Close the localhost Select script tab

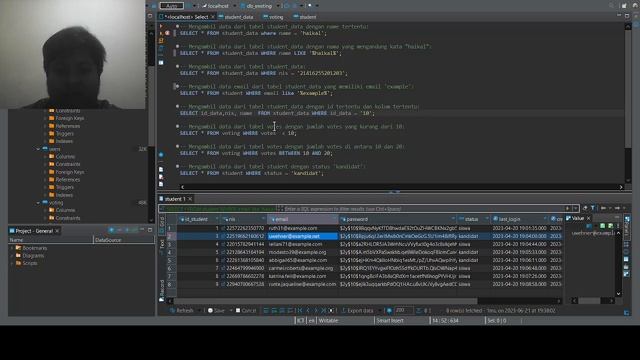click(x=213, y=17)
